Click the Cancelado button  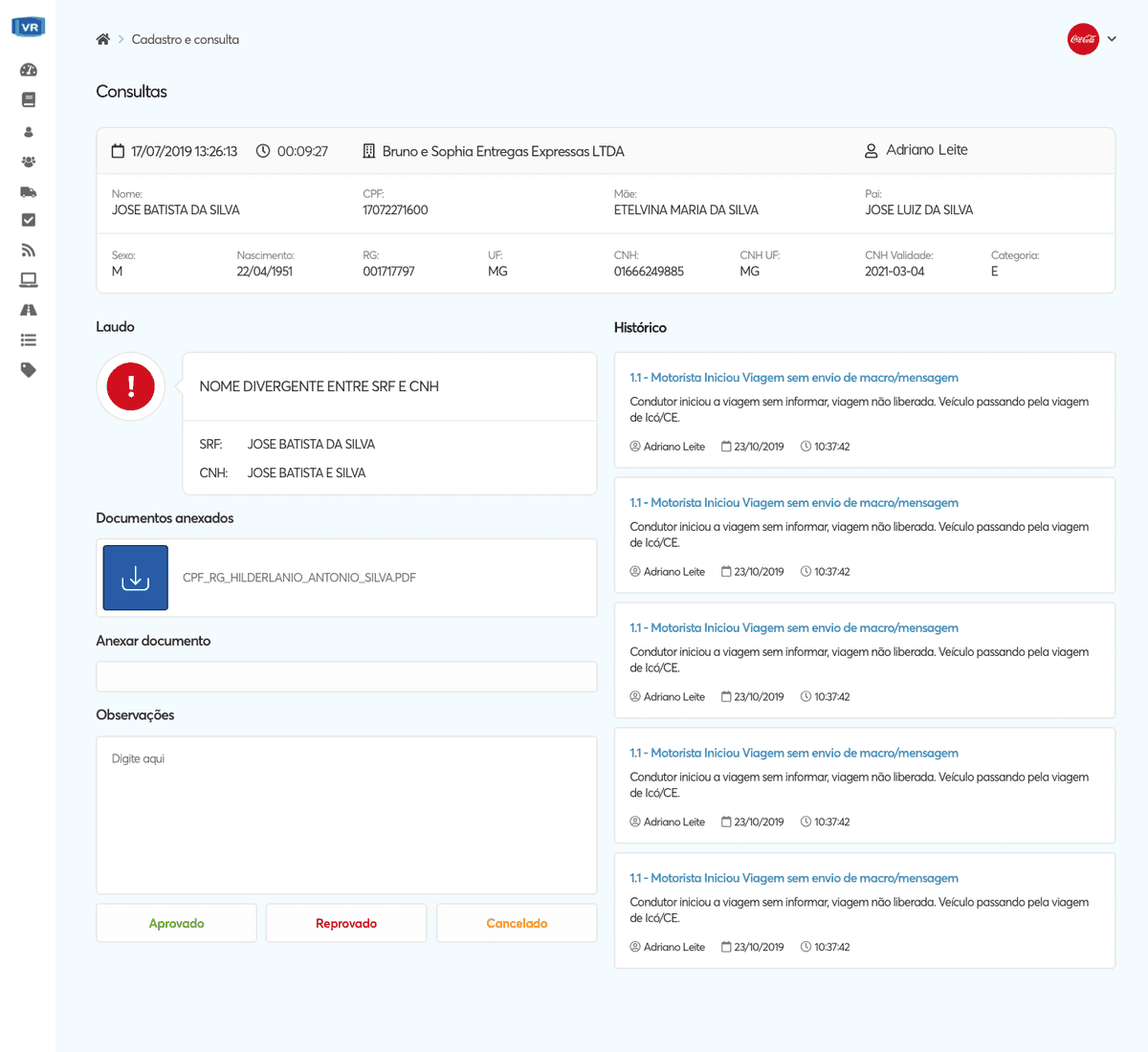point(517,923)
